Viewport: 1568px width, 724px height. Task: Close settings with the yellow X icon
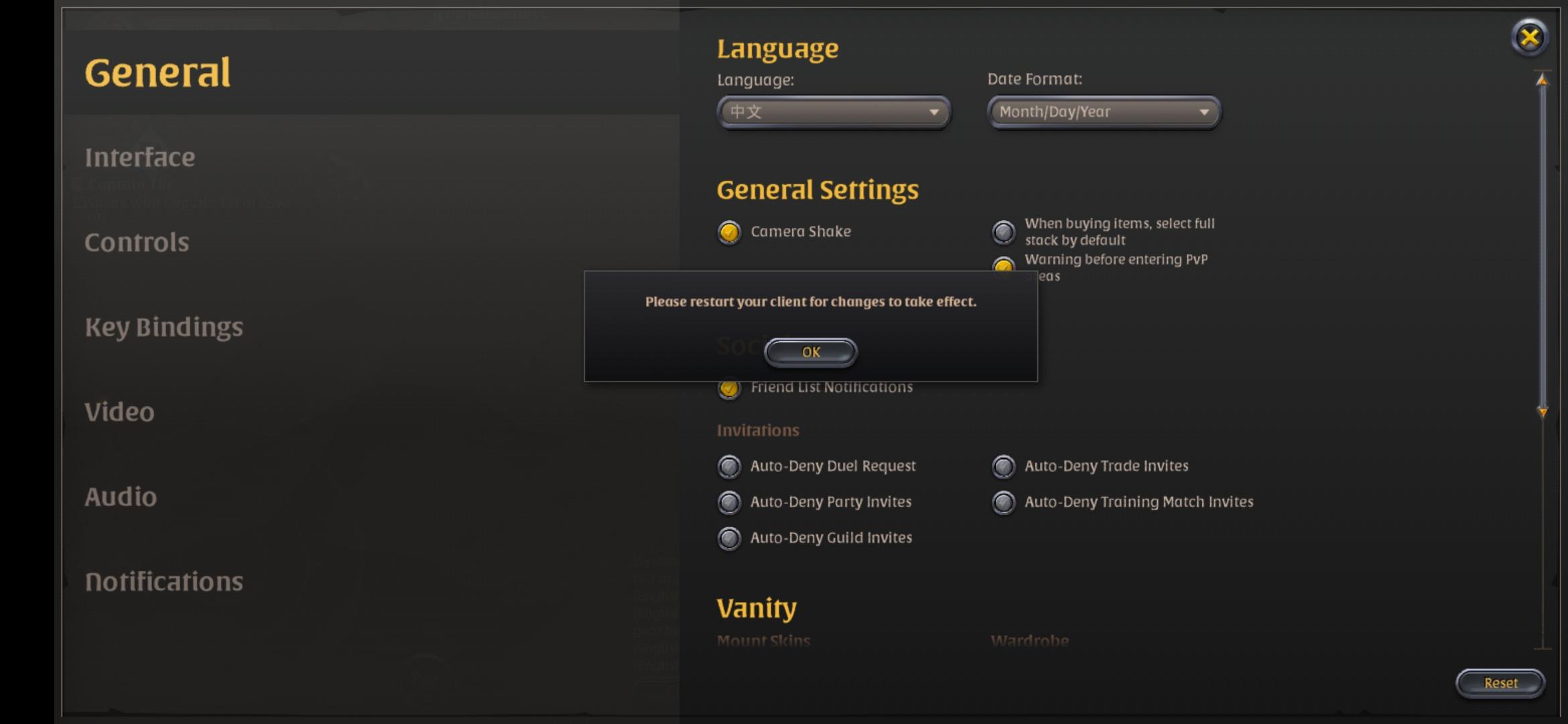1529,38
